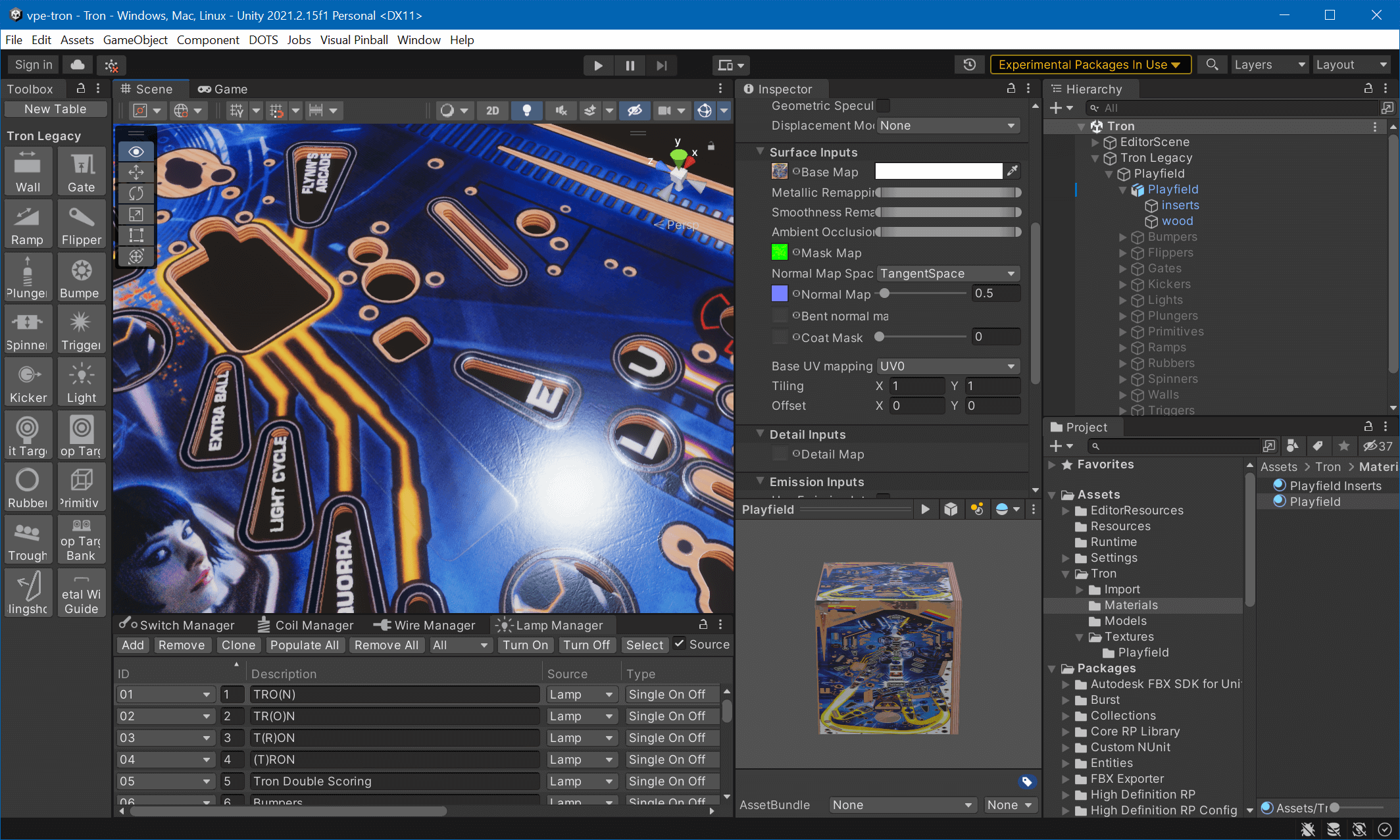Select the Trigger tool in Toolbox
This screenshot has height=840, width=1400.
[82, 330]
